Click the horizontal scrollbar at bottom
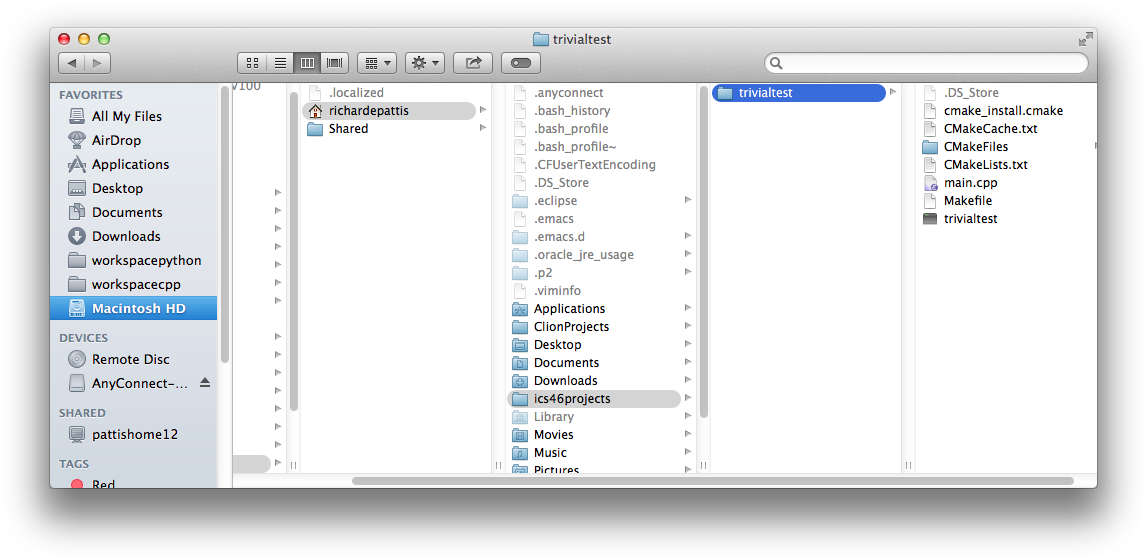1146x559 pixels. (713, 481)
